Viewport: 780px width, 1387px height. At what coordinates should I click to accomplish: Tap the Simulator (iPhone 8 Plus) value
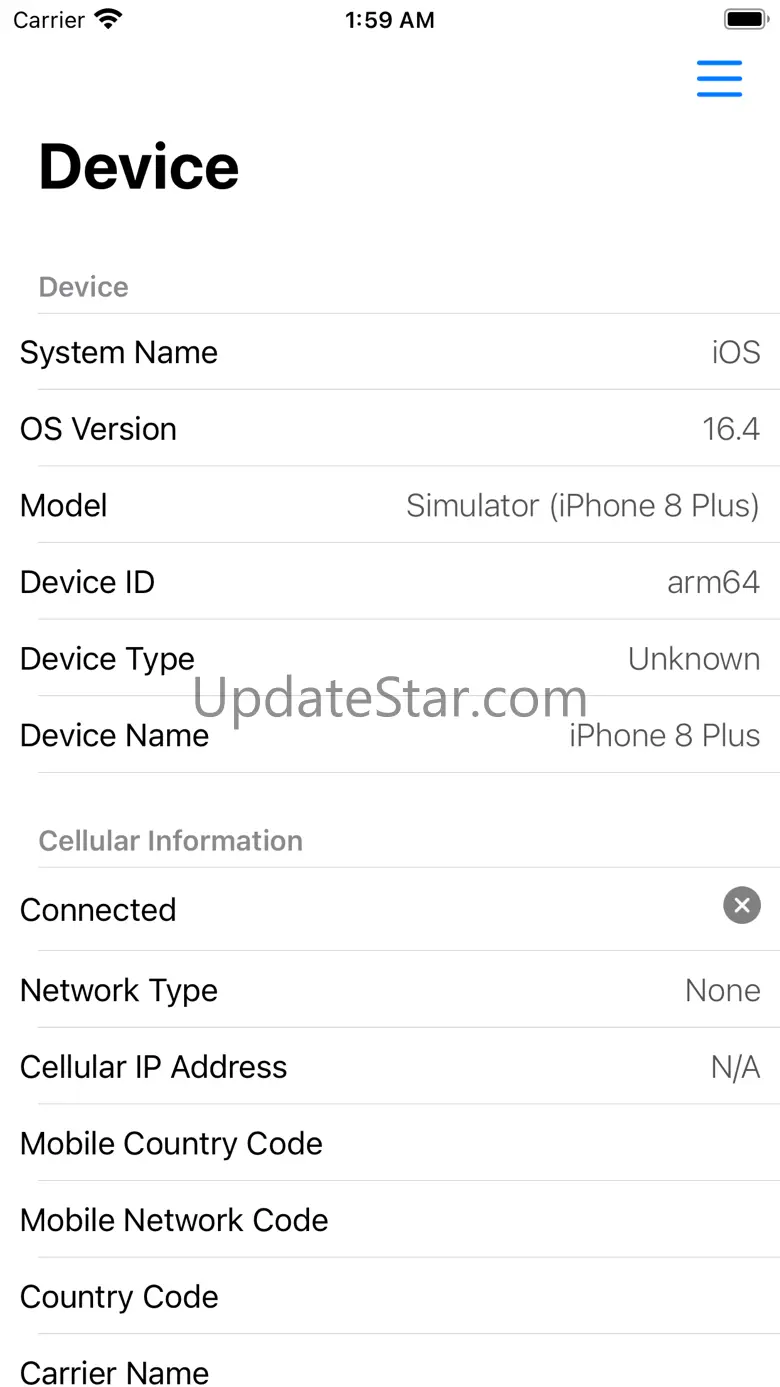click(583, 506)
